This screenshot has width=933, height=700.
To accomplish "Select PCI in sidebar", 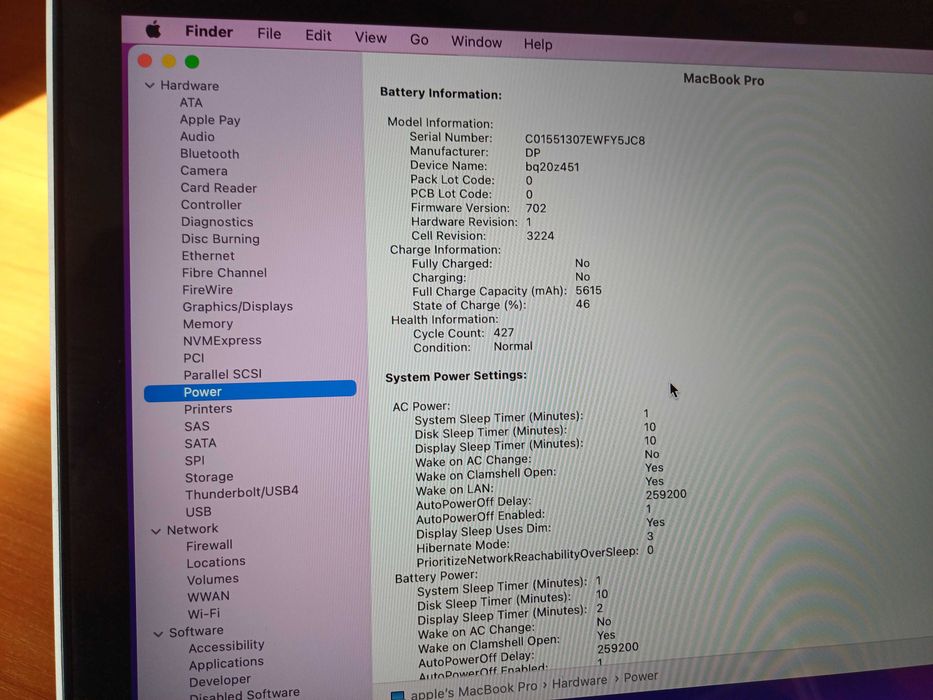I will click(x=193, y=358).
